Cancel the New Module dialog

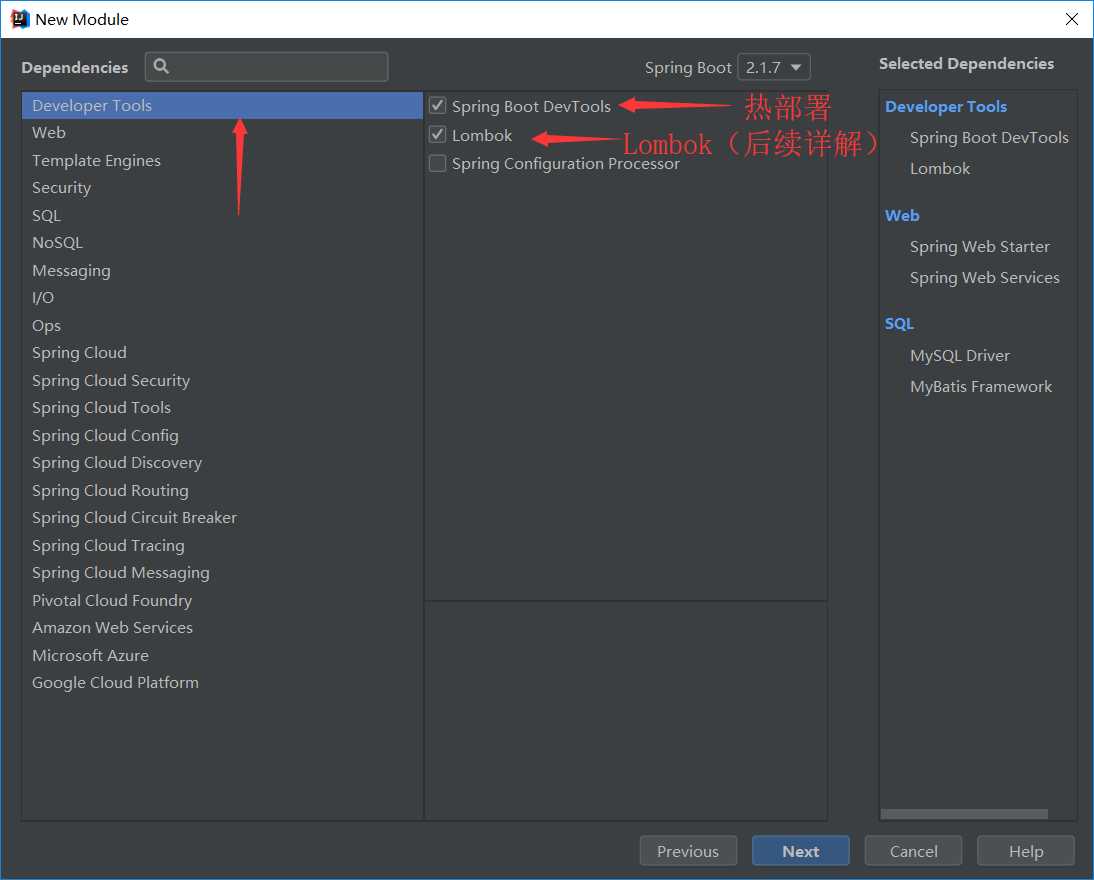point(913,851)
